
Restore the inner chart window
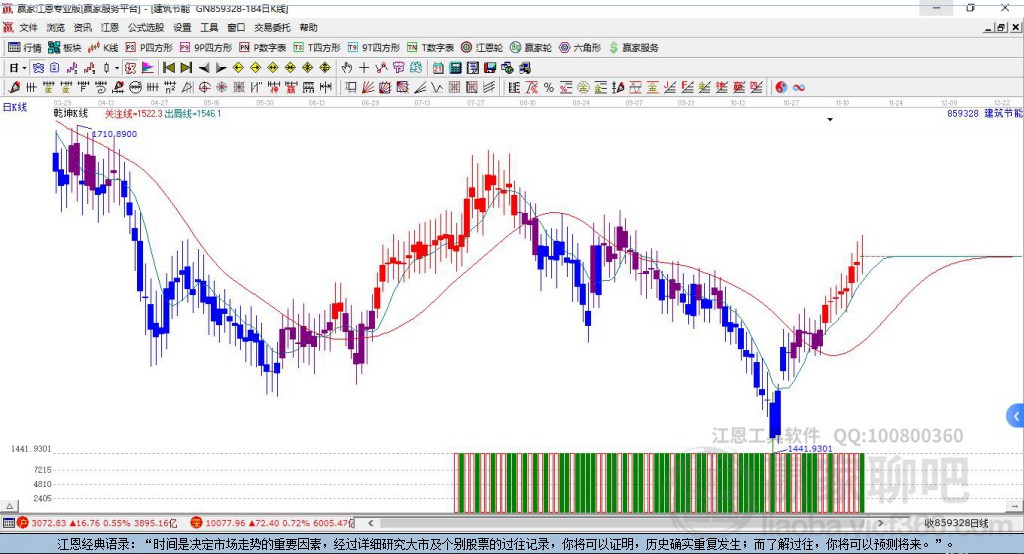coord(1001,27)
